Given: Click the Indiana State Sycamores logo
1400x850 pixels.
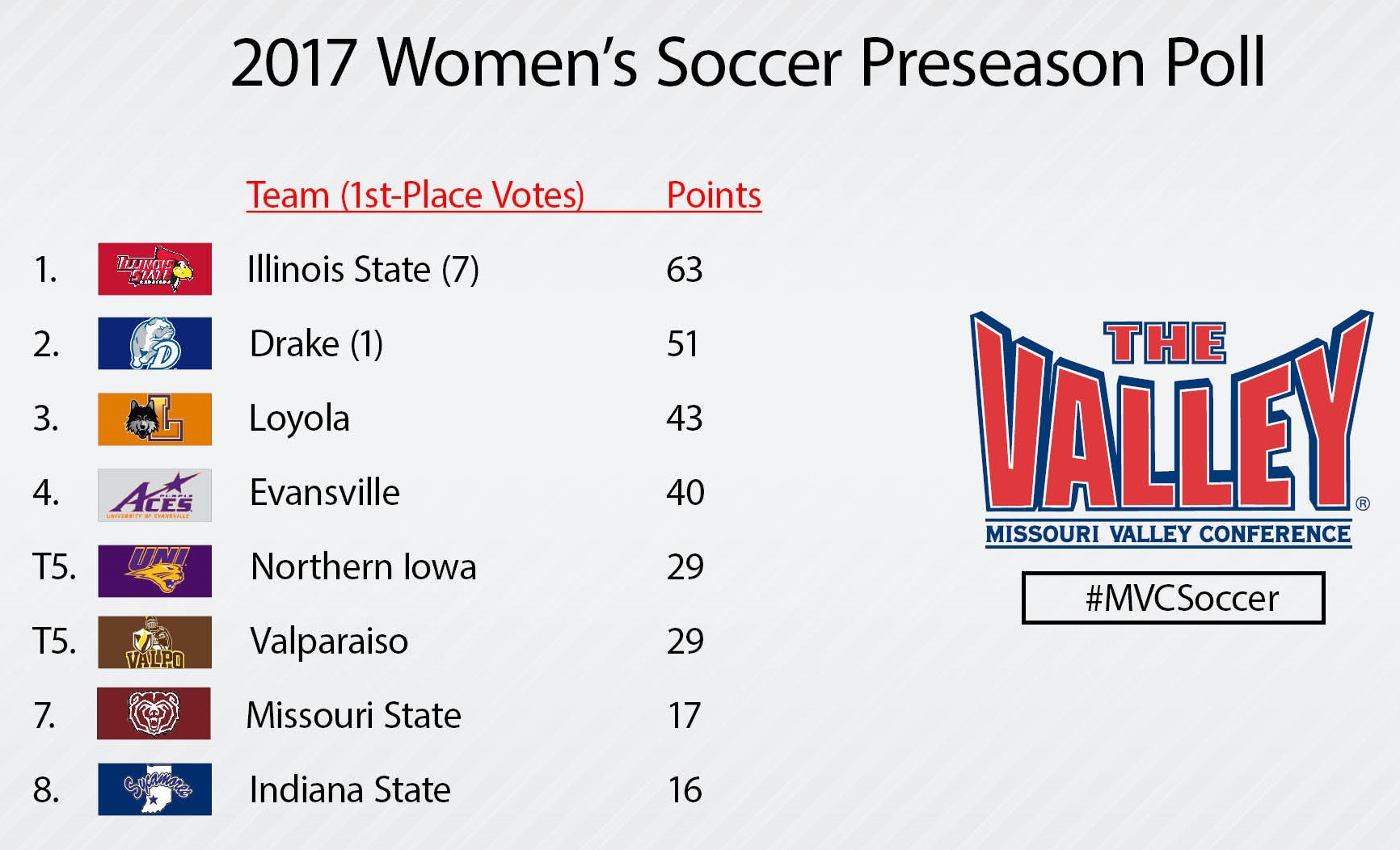Looking at the screenshot, I should 154,789.
